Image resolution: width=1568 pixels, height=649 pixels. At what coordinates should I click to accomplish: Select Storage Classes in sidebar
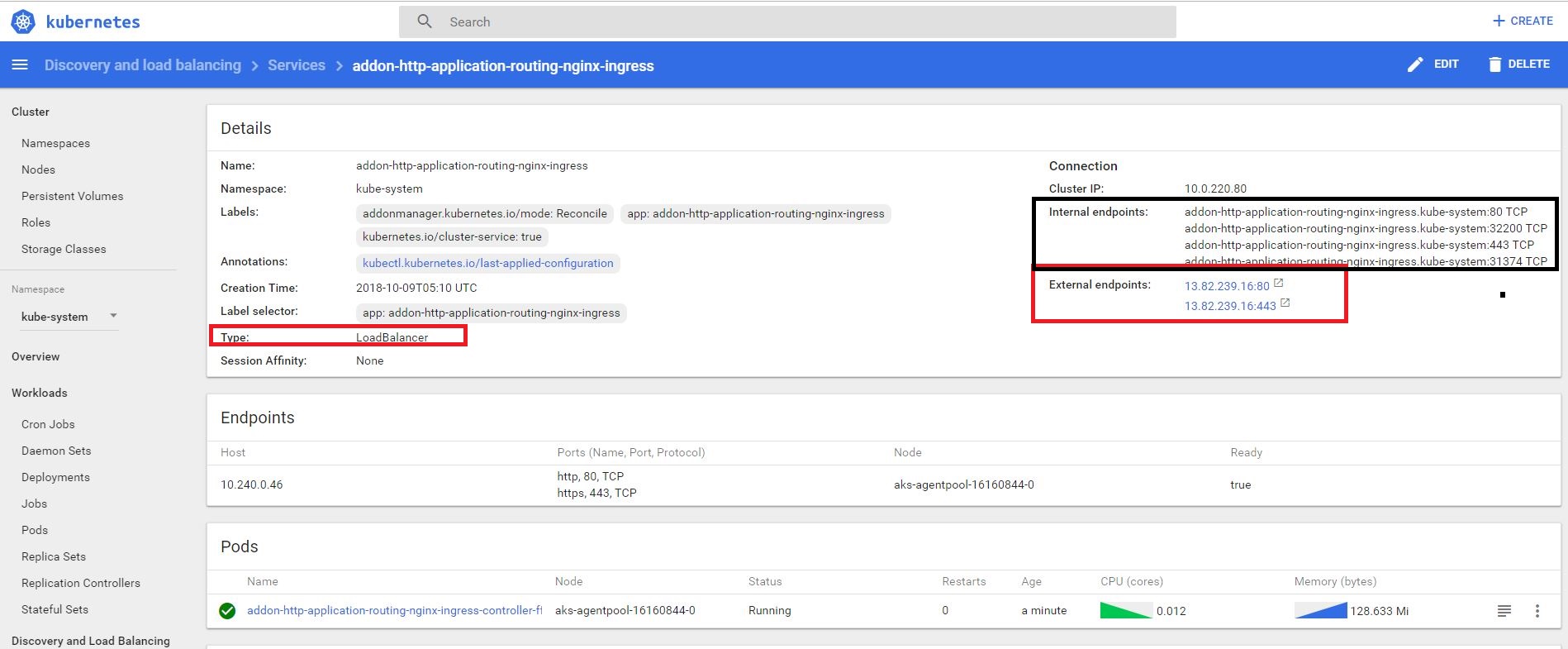pos(64,249)
